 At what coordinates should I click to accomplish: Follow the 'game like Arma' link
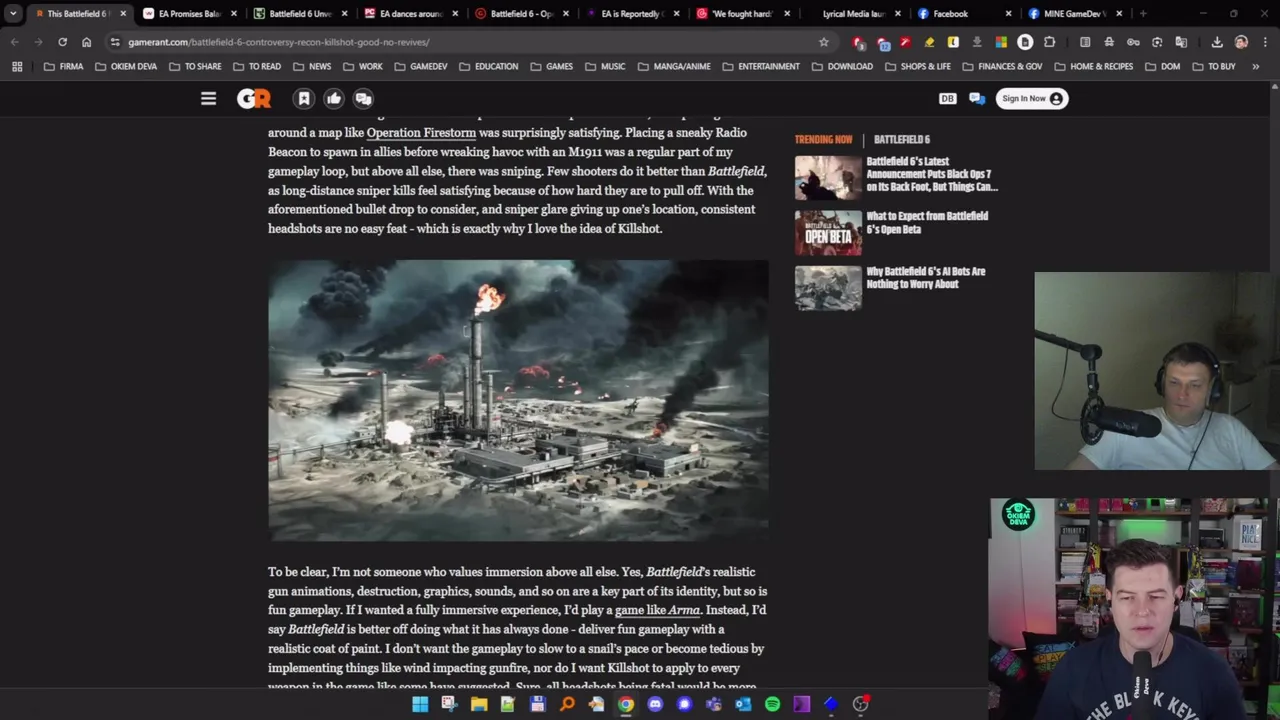(x=657, y=610)
